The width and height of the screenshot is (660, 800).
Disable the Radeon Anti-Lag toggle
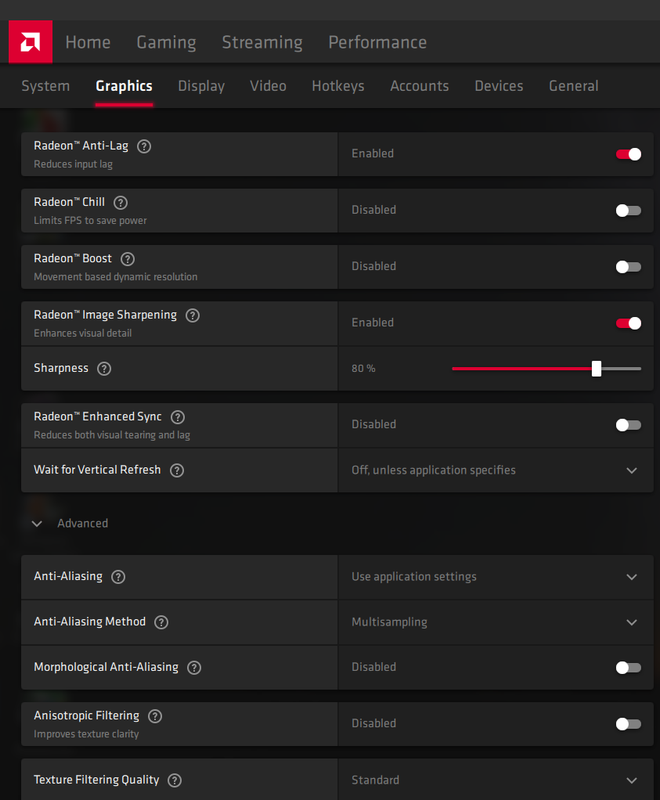pyautogui.click(x=628, y=154)
